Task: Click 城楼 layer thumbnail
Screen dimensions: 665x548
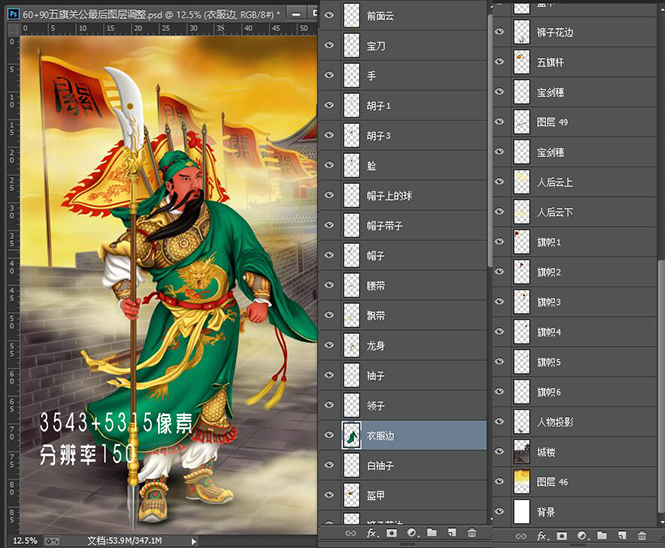Action: tap(522, 452)
